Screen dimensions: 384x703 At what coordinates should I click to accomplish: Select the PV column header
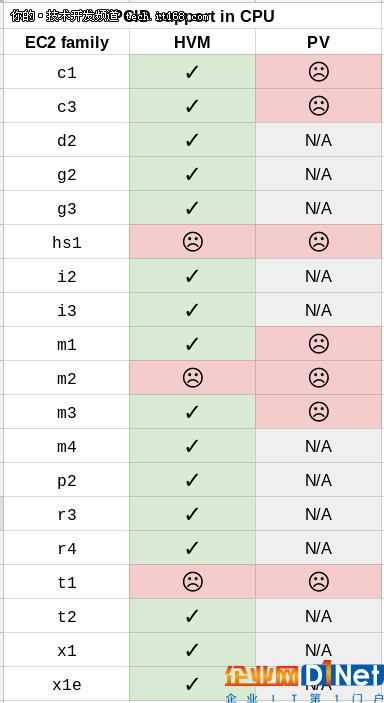pos(319,42)
